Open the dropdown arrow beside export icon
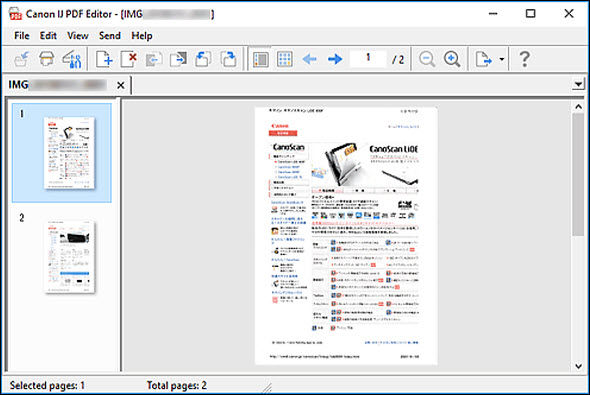590x395 pixels. click(502, 59)
